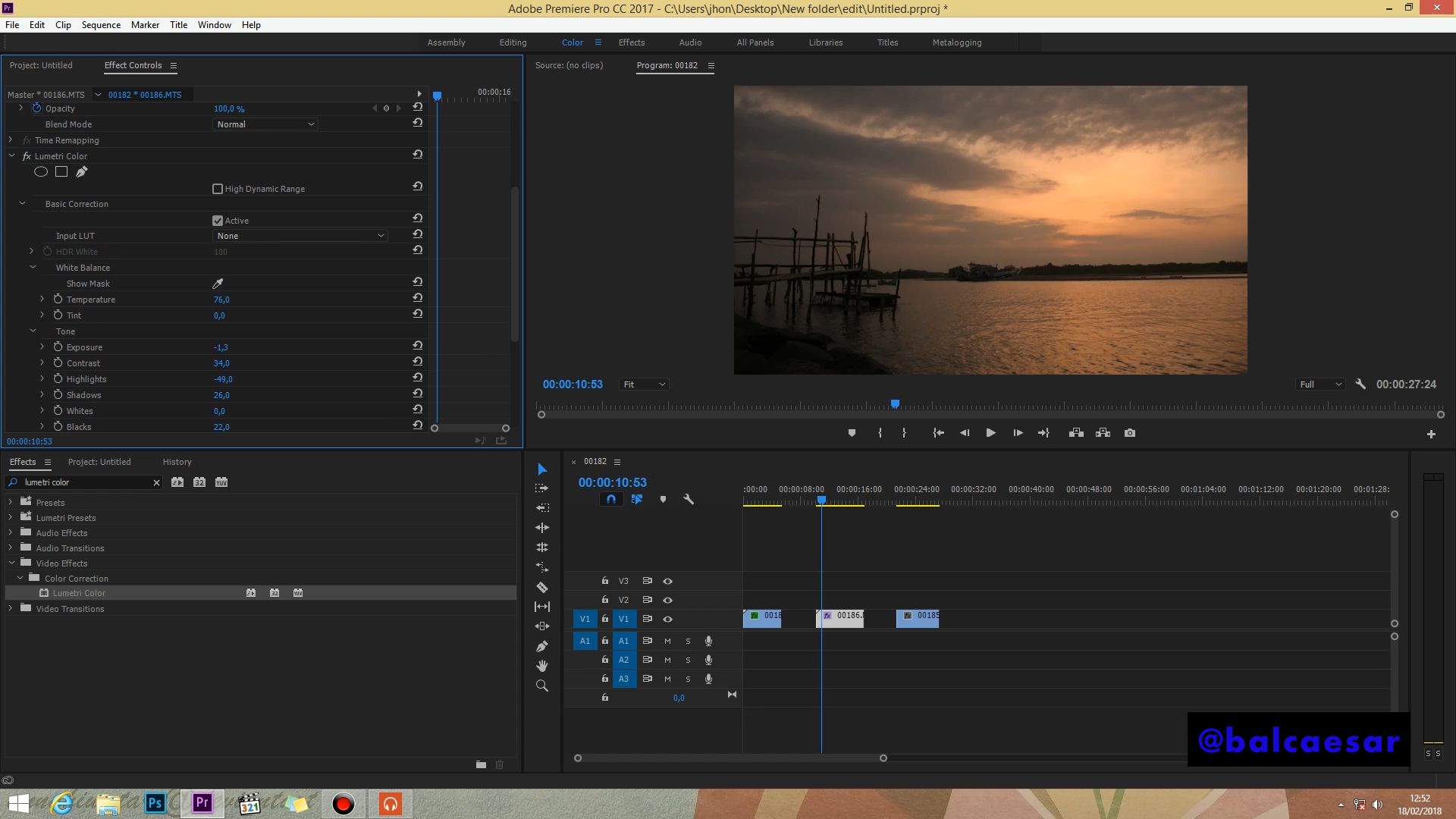The height and width of the screenshot is (819, 1456).
Task: Switch to the Audio workspace
Action: (690, 42)
